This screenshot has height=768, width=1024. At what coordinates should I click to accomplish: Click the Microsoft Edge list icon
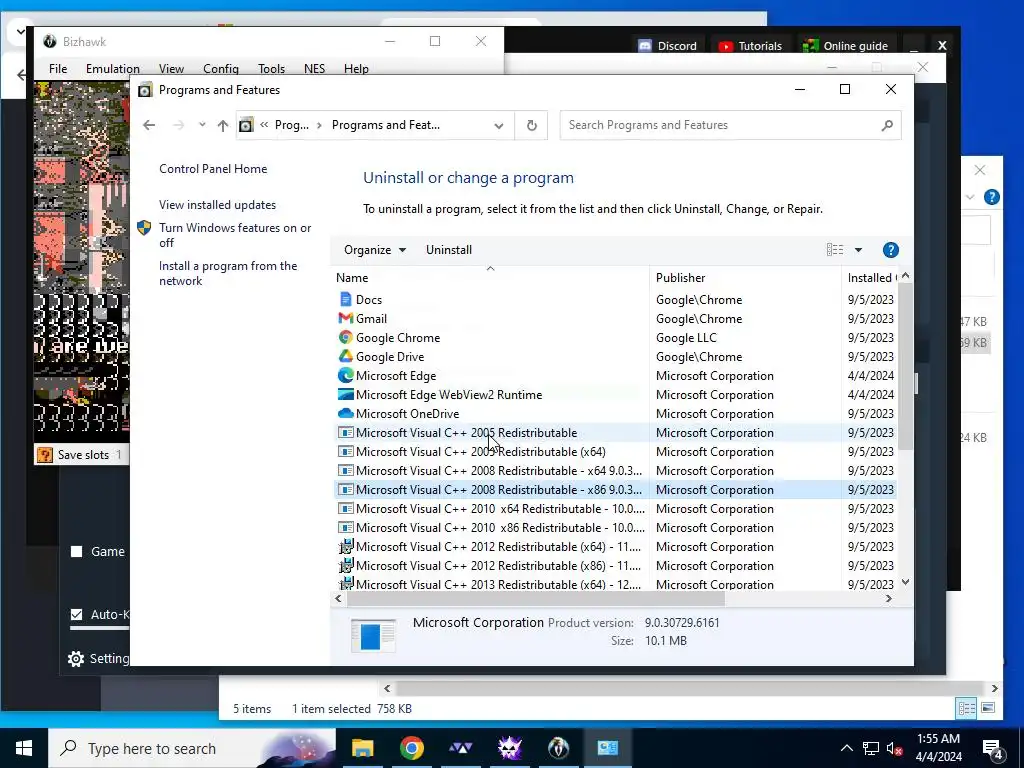pyautogui.click(x=345, y=376)
